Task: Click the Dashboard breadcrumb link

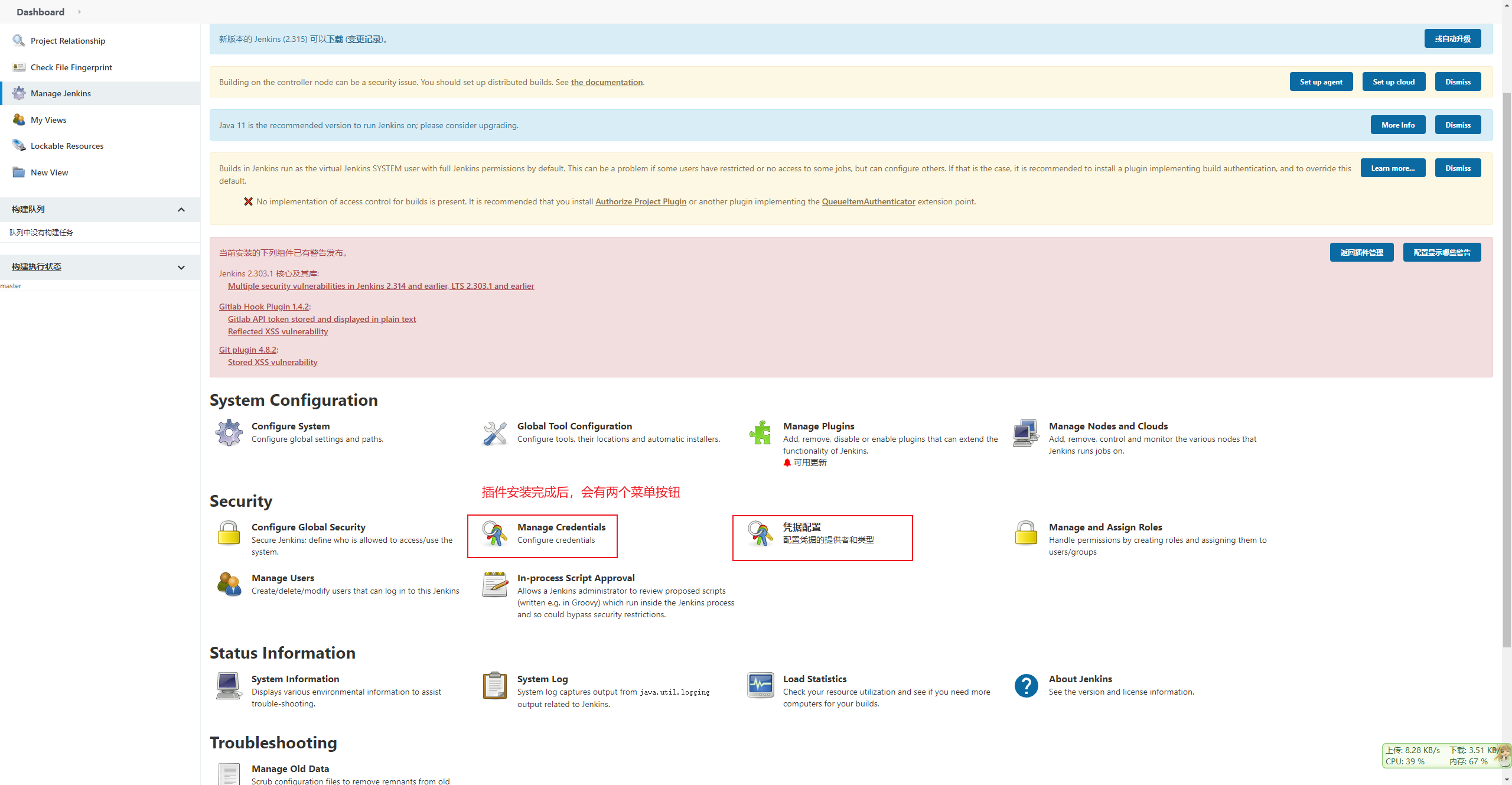Action: [x=40, y=12]
